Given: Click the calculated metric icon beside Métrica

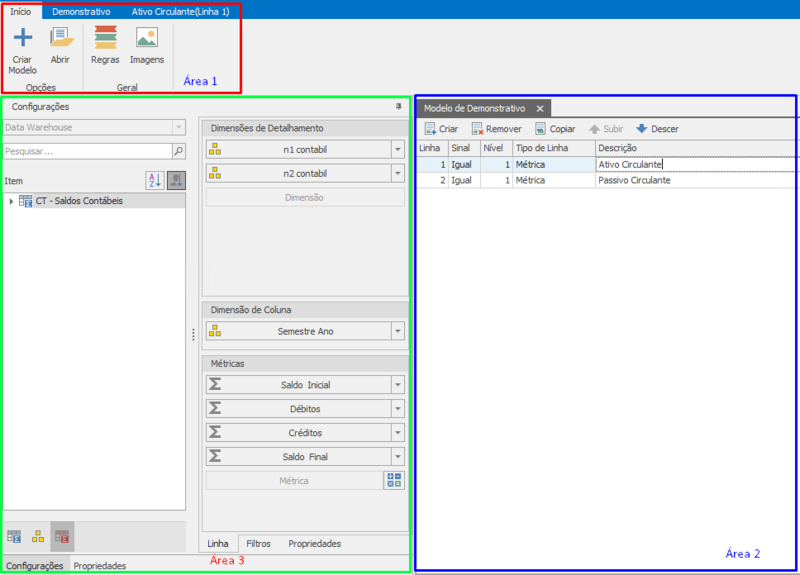Looking at the screenshot, I should click(x=394, y=480).
